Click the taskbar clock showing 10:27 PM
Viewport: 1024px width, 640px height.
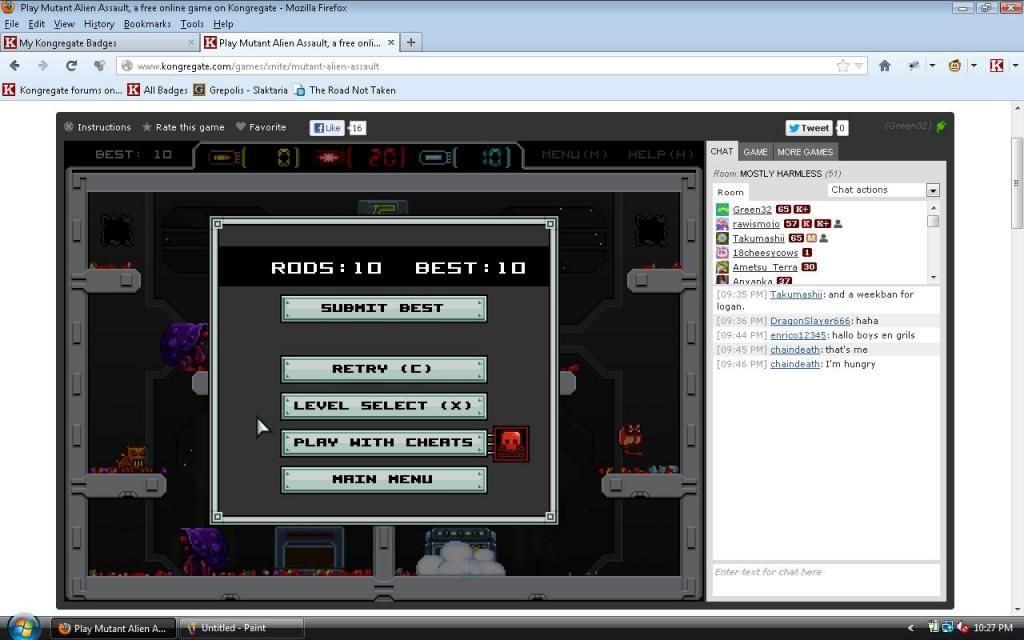(x=993, y=628)
